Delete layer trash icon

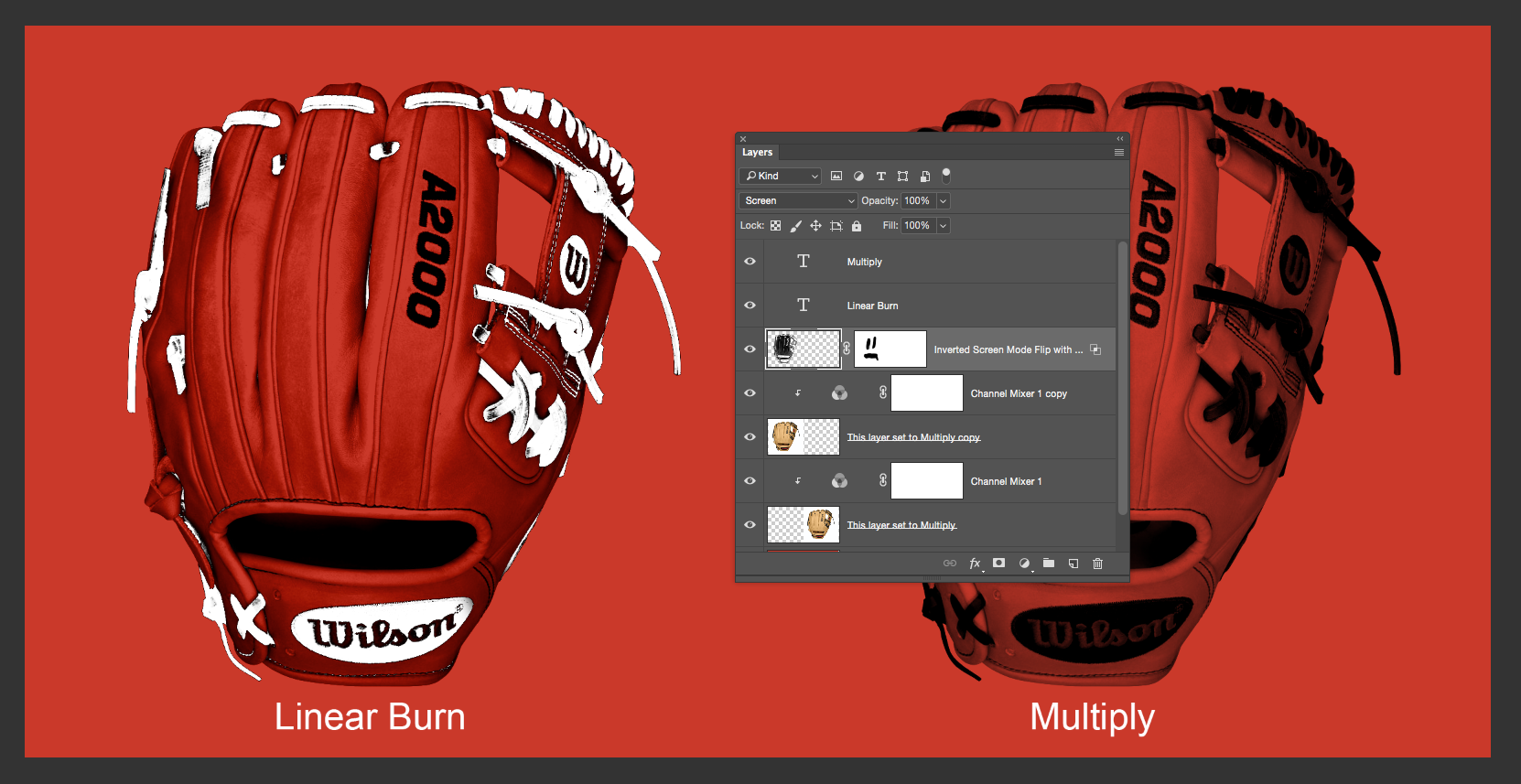pyautogui.click(x=1098, y=564)
